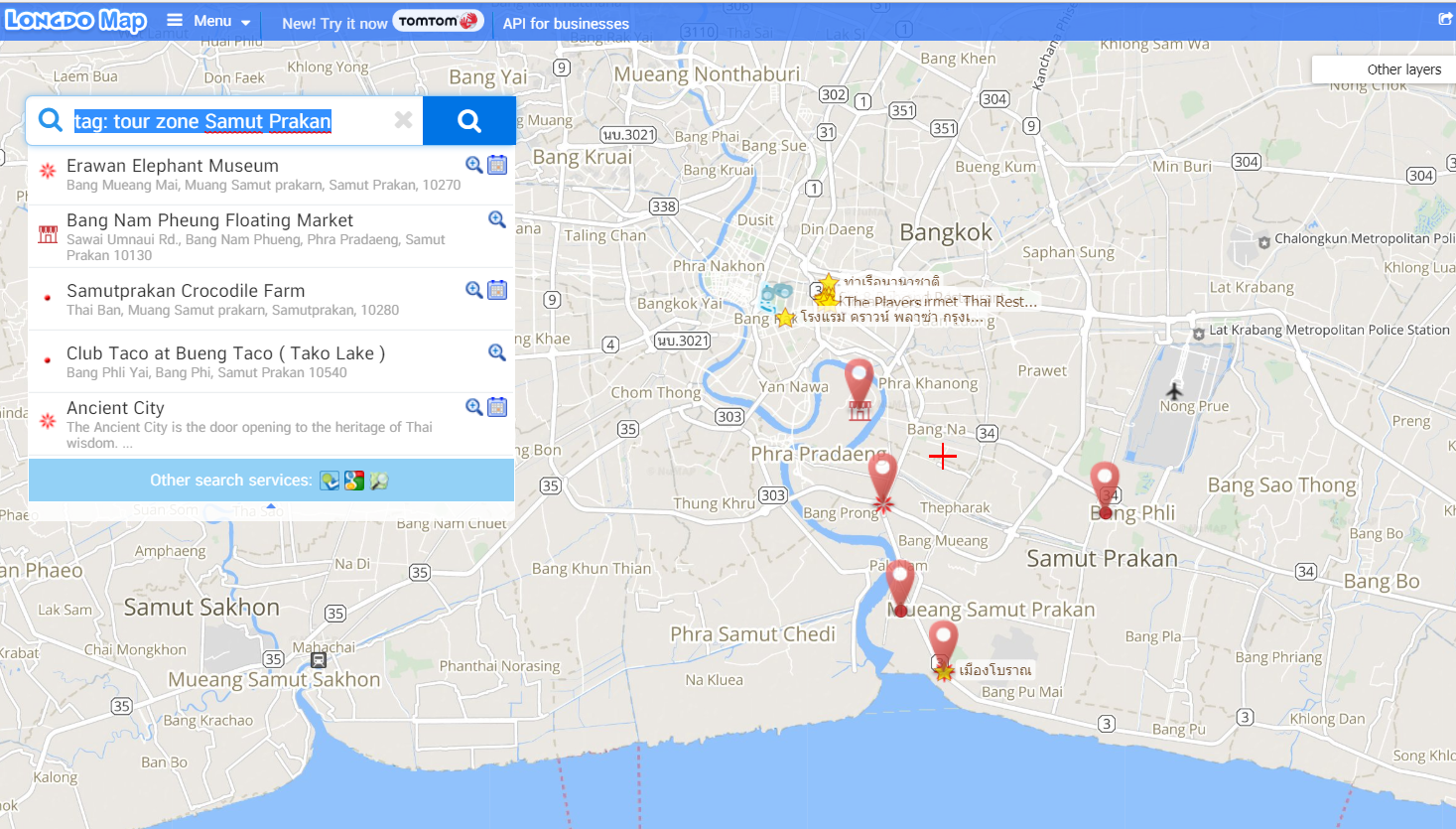1456x829 pixels.
Task: Zoom to Erawan Elephant Museum location
Action: 474,165
